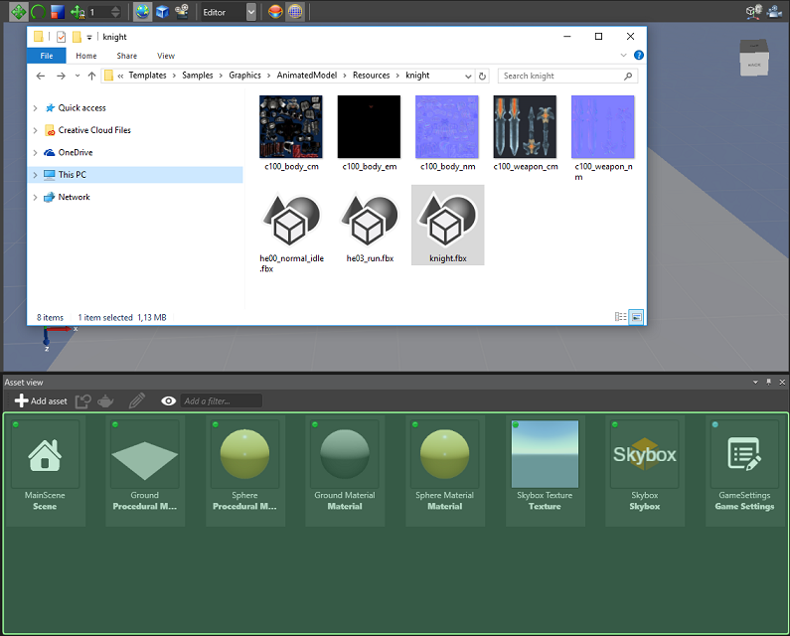Click the teapot icon in Asset view
Image resolution: width=790 pixels, height=636 pixels.
click(106, 401)
